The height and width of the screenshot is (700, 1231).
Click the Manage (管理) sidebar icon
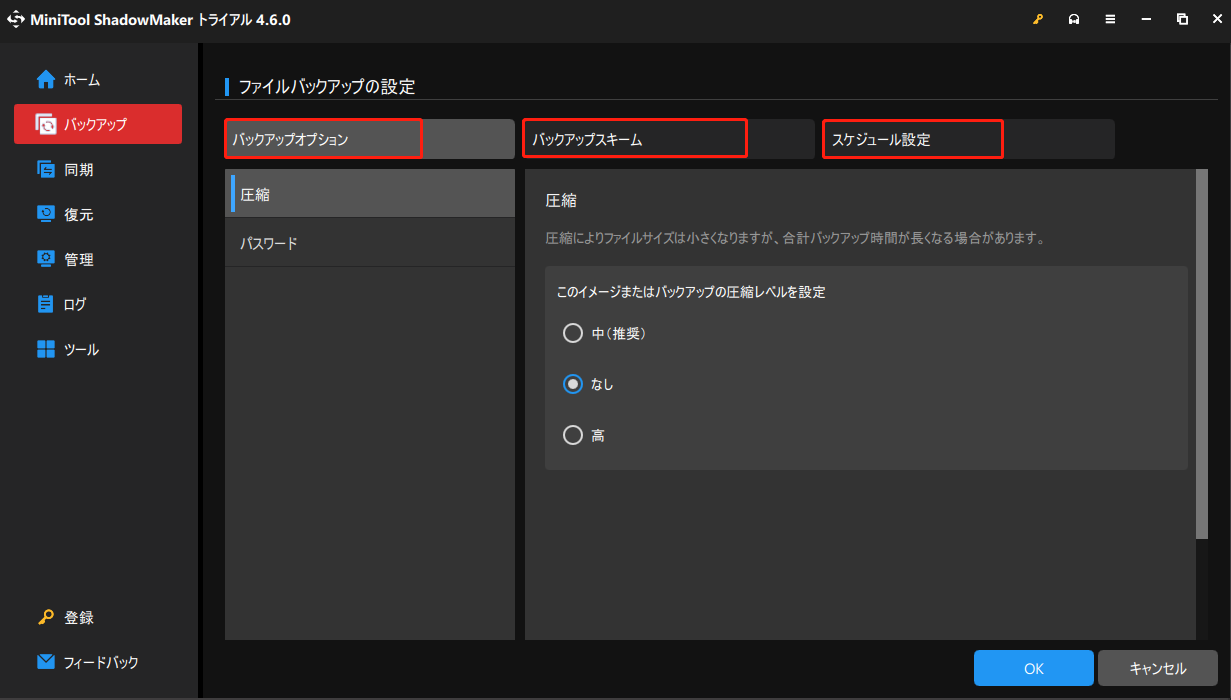coord(46,259)
